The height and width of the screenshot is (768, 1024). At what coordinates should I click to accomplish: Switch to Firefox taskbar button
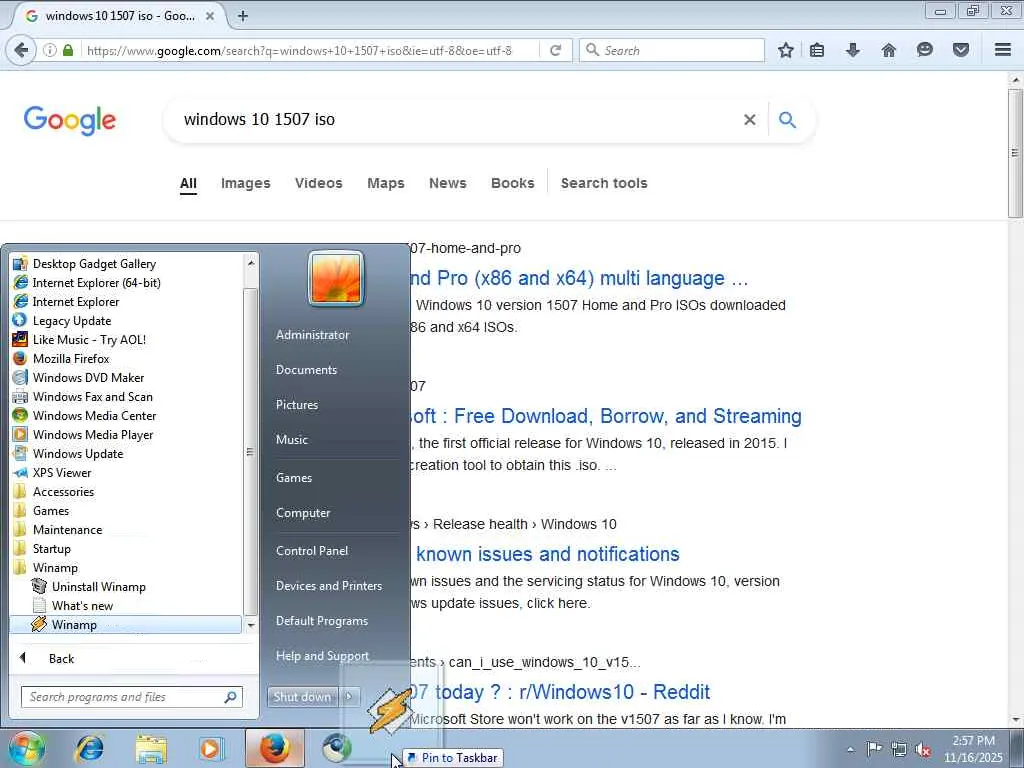(x=275, y=748)
